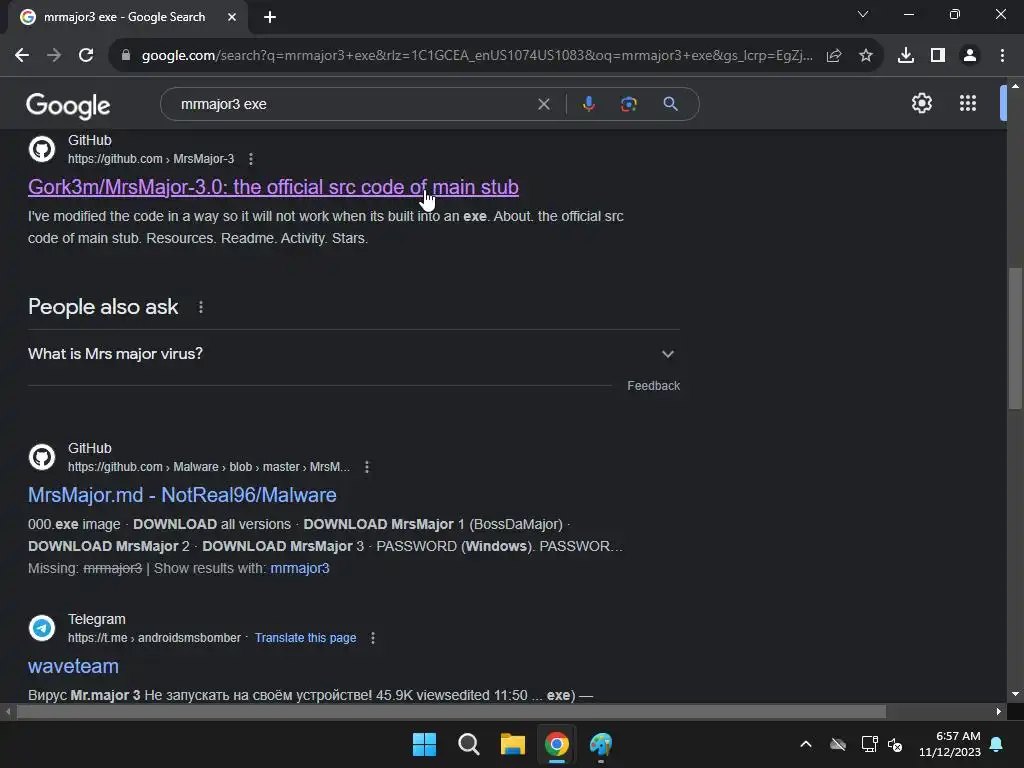Share this page from address bar

pyautogui.click(x=834, y=56)
